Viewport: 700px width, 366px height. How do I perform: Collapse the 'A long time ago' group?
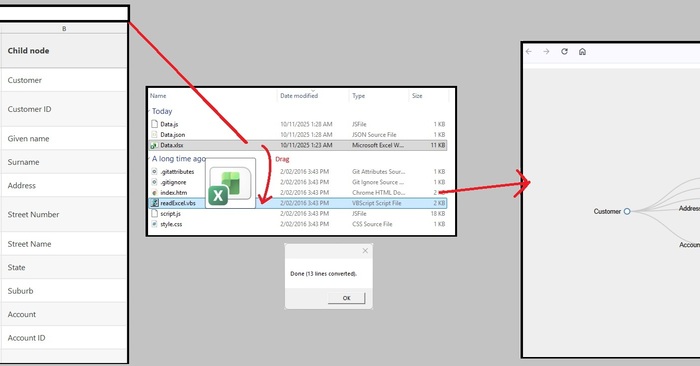[149, 158]
